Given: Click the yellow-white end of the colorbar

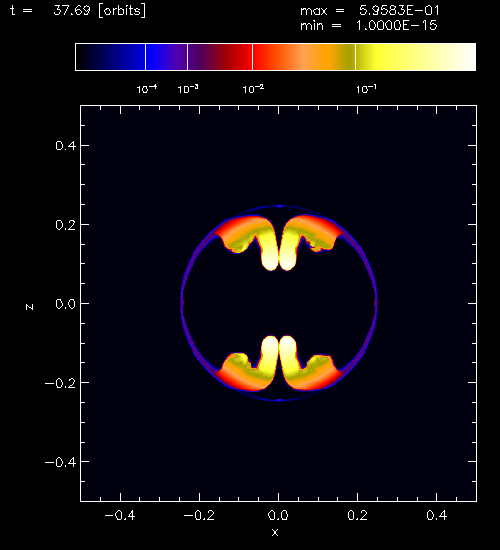Looking at the screenshot, I should [x=416, y=57].
